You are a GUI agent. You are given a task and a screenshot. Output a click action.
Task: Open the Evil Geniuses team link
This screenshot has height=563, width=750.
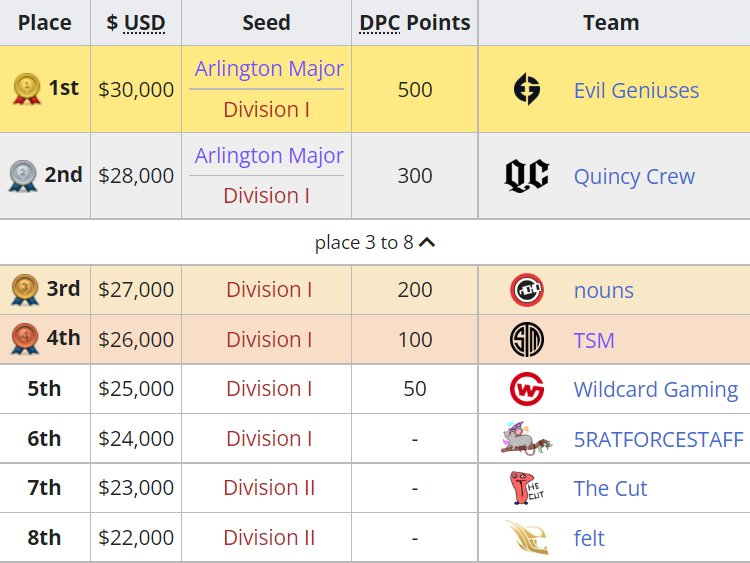(636, 91)
